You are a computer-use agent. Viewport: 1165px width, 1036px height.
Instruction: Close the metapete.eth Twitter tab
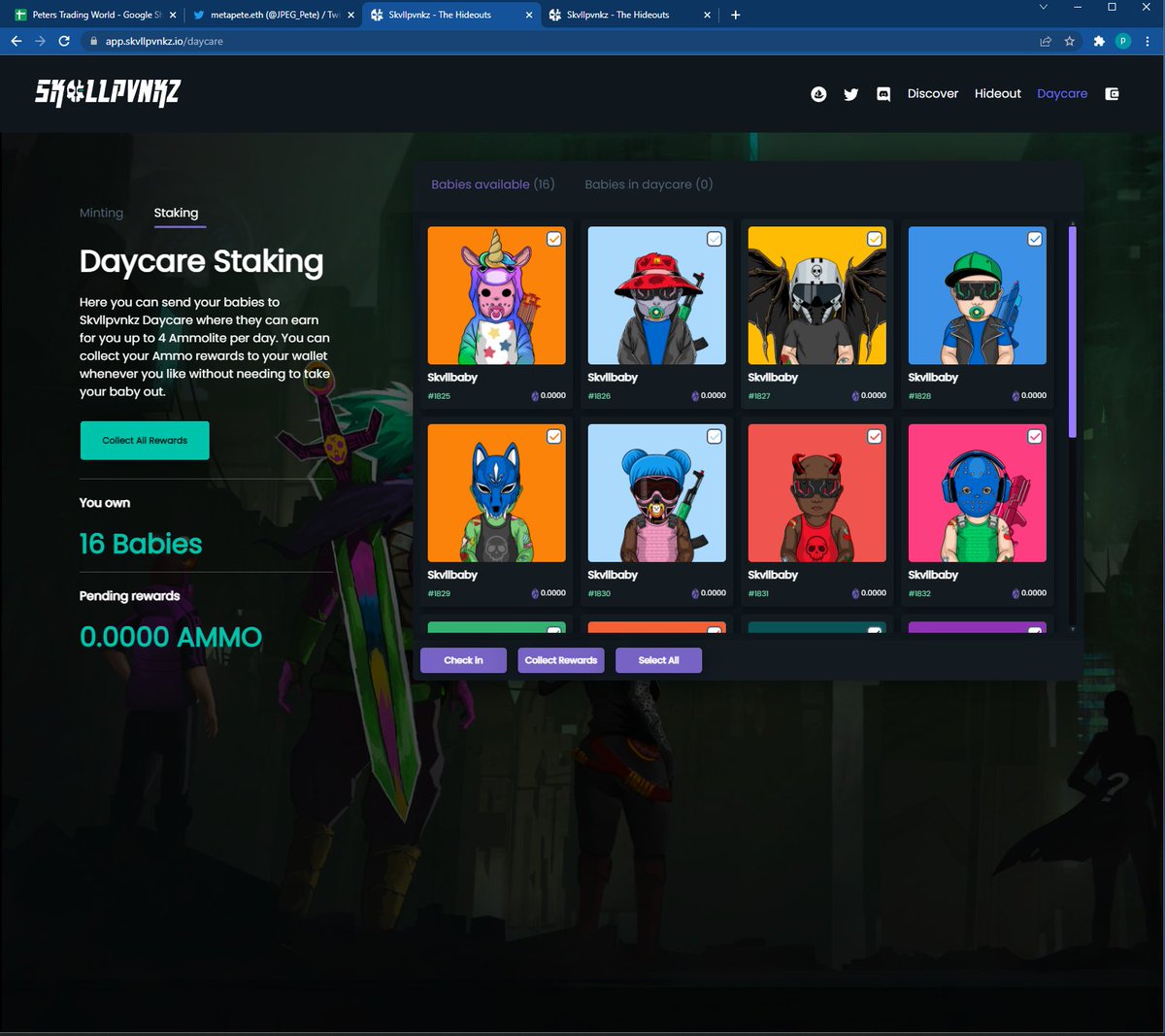(350, 15)
